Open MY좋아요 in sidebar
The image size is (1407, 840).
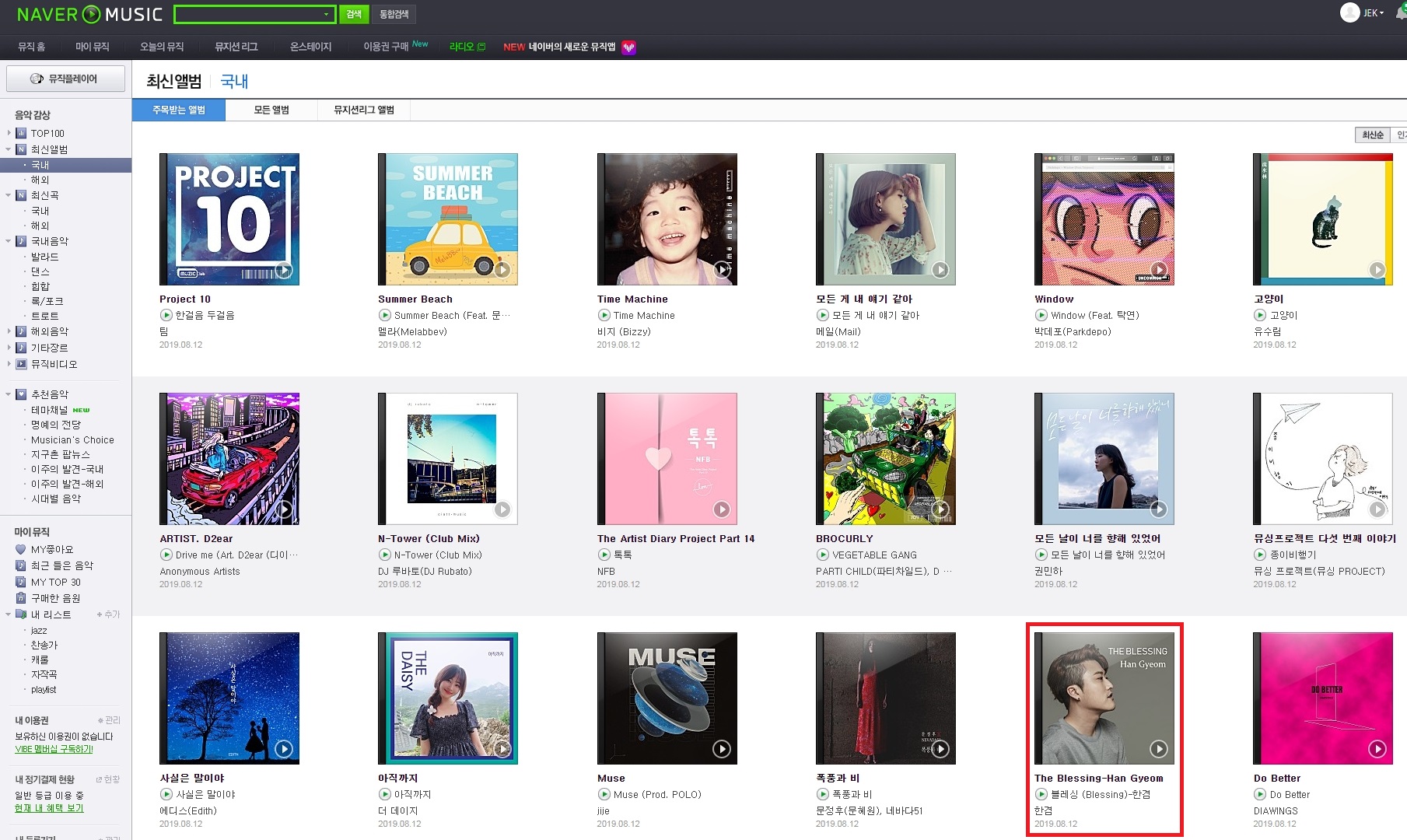click(x=51, y=549)
